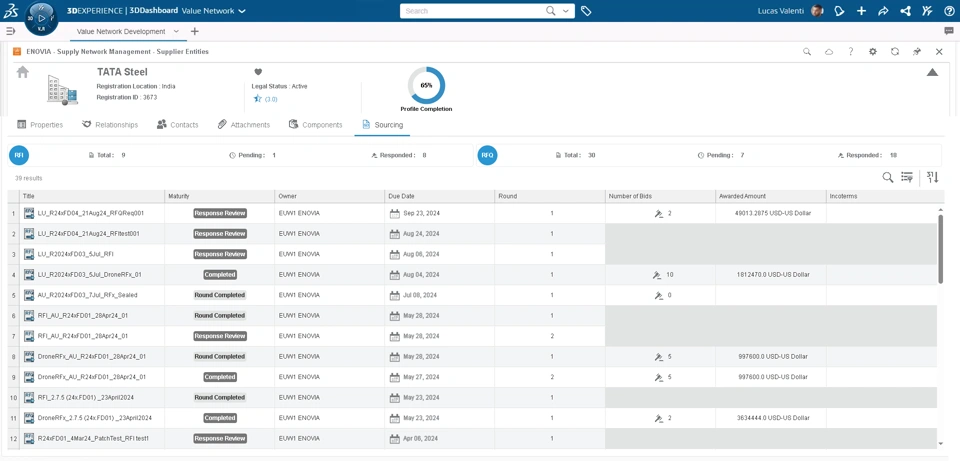This screenshot has height=461, width=960.
Task: Switch to the Properties tab
Action: [x=40, y=125]
